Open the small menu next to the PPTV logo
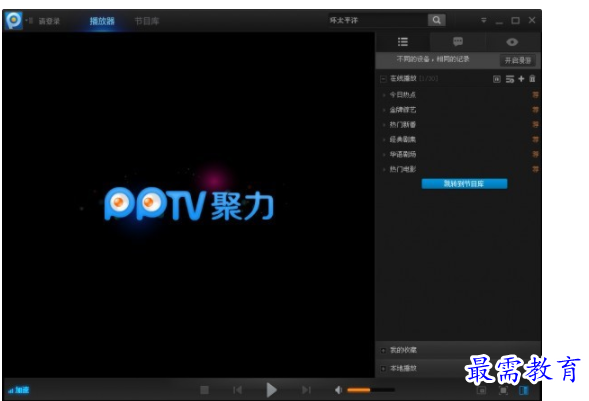 coord(29,20)
